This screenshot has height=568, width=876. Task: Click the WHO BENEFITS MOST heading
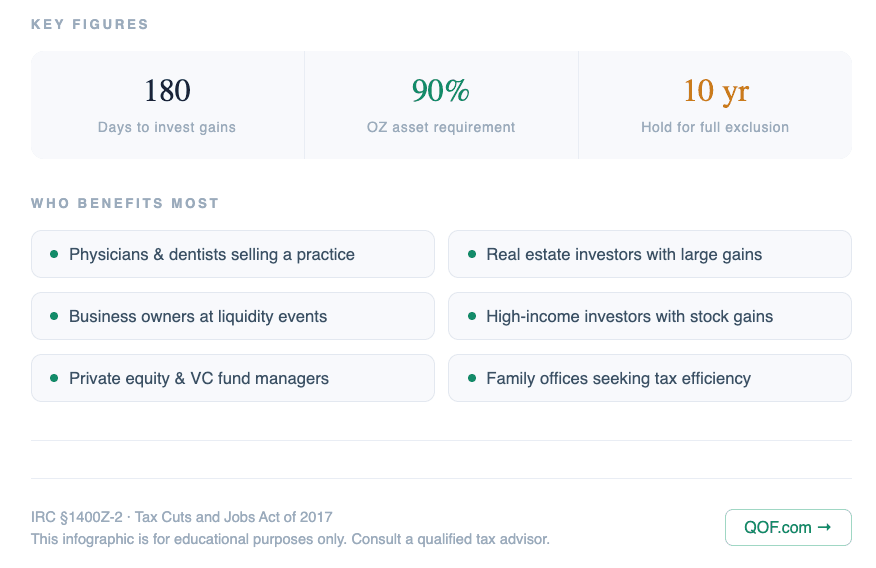coord(125,203)
